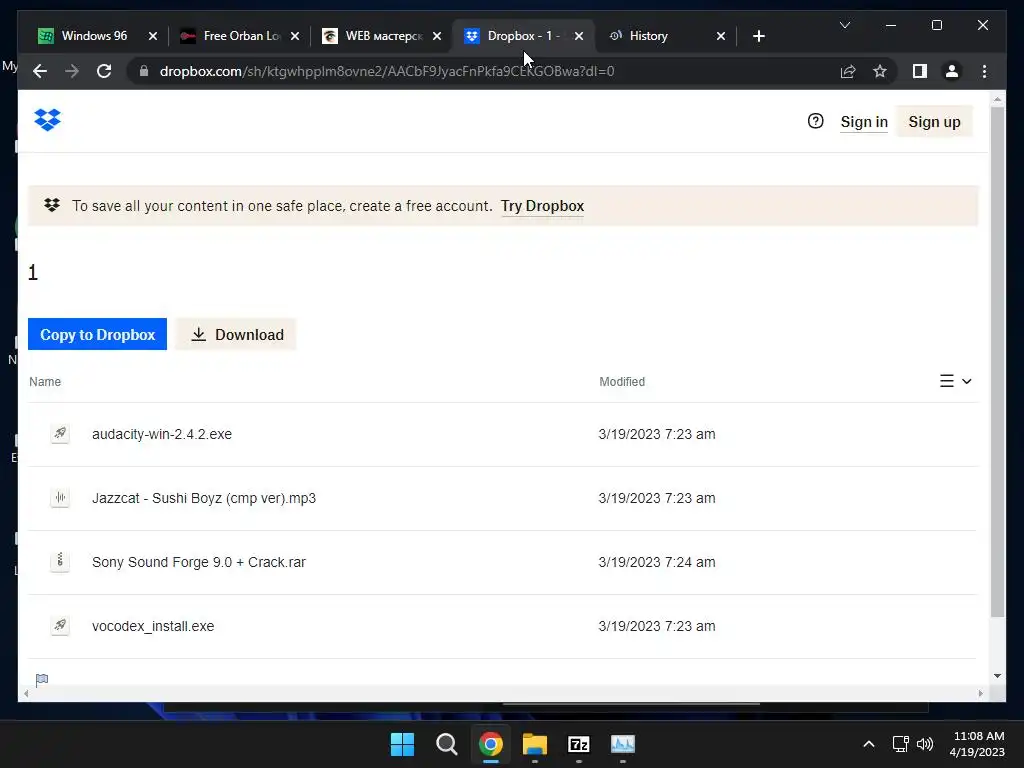The image size is (1024, 768).
Task: Sort by the Modified column header
Action: tap(622, 381)
